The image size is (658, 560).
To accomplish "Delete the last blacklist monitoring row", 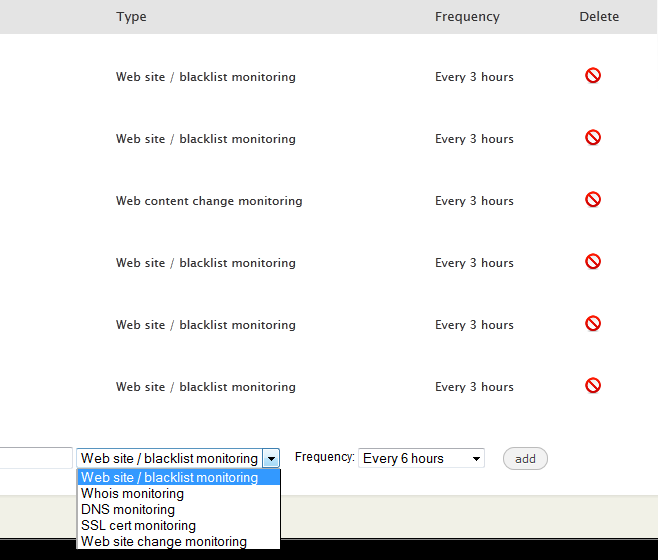I will click(x=593, y=386).
